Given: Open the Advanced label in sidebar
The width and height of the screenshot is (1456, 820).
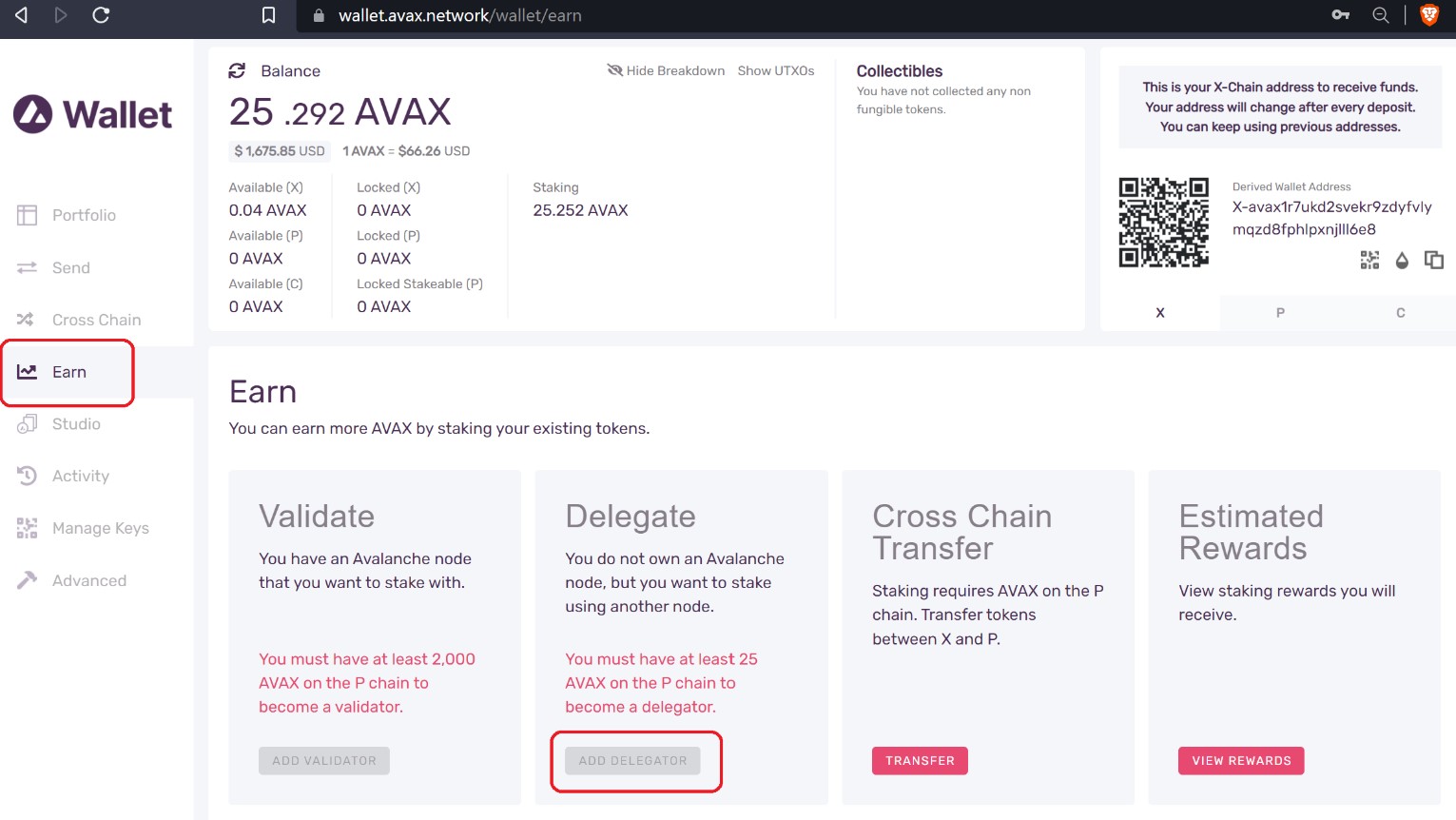Looking at the screenshot, I should click(89, 580).
